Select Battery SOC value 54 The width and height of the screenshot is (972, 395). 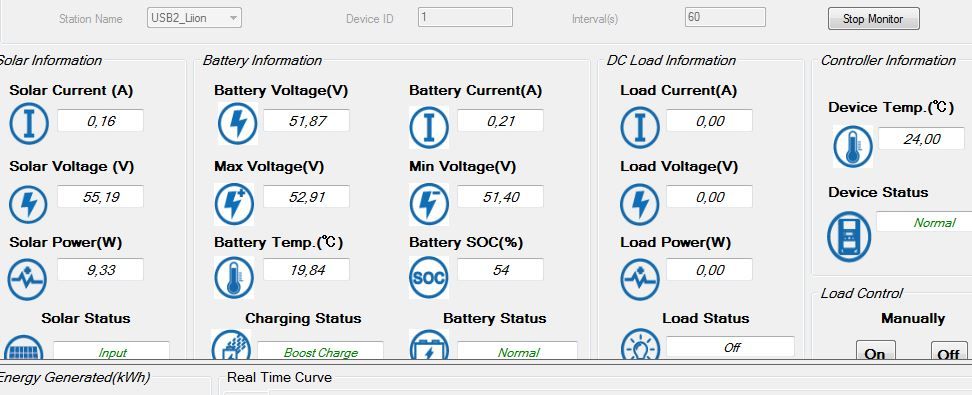tap(500, 270)
